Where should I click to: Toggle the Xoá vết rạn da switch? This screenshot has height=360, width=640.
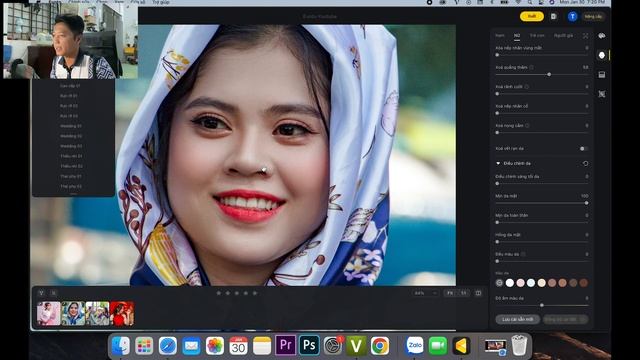pos(584,149)
